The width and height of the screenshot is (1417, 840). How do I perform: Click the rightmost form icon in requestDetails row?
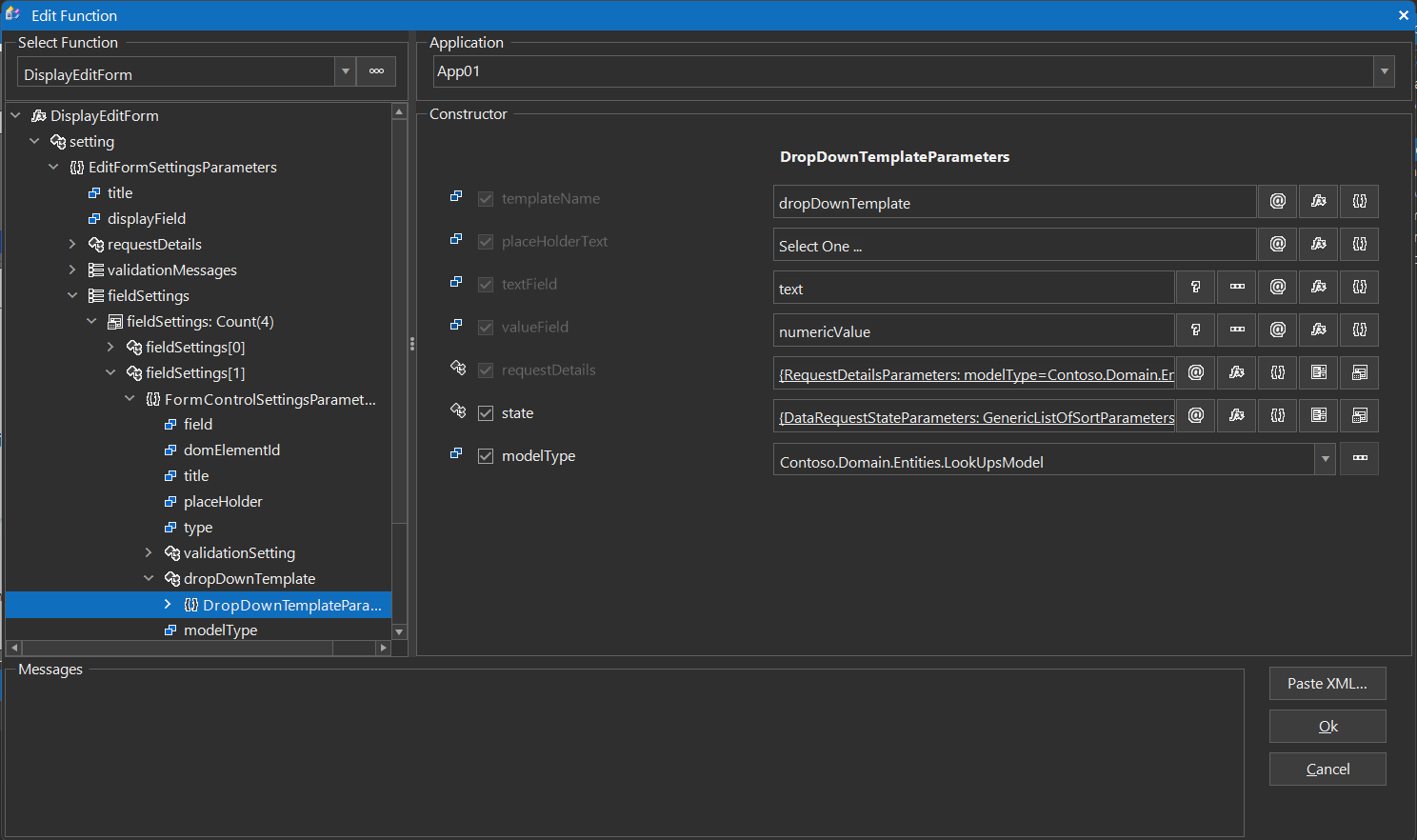(1359, 373)
